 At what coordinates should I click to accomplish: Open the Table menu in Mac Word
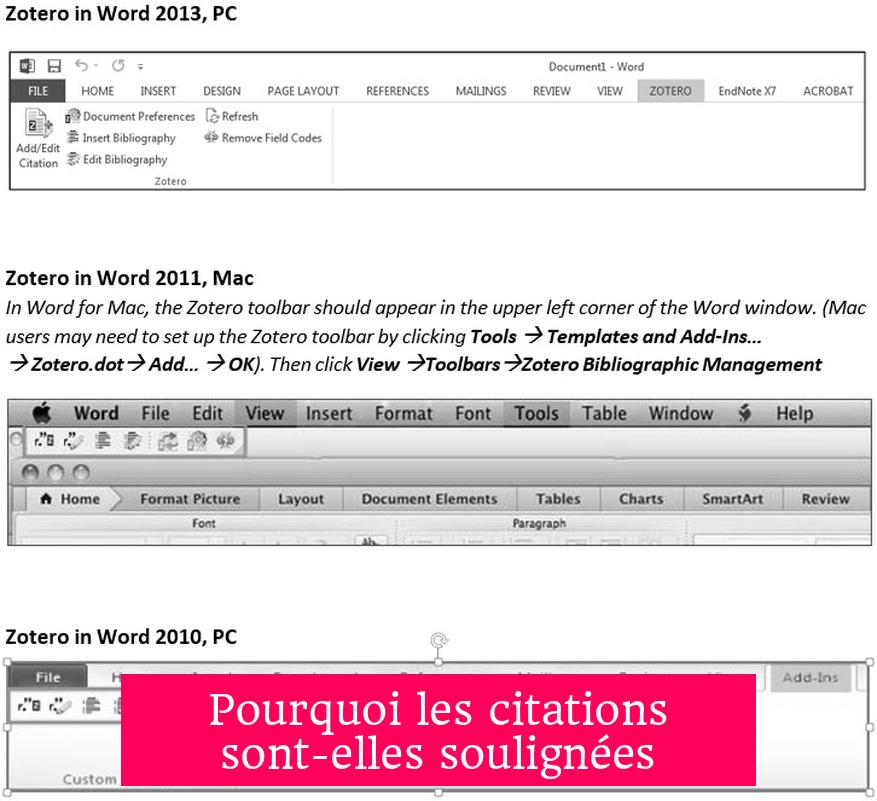[604, 413]
